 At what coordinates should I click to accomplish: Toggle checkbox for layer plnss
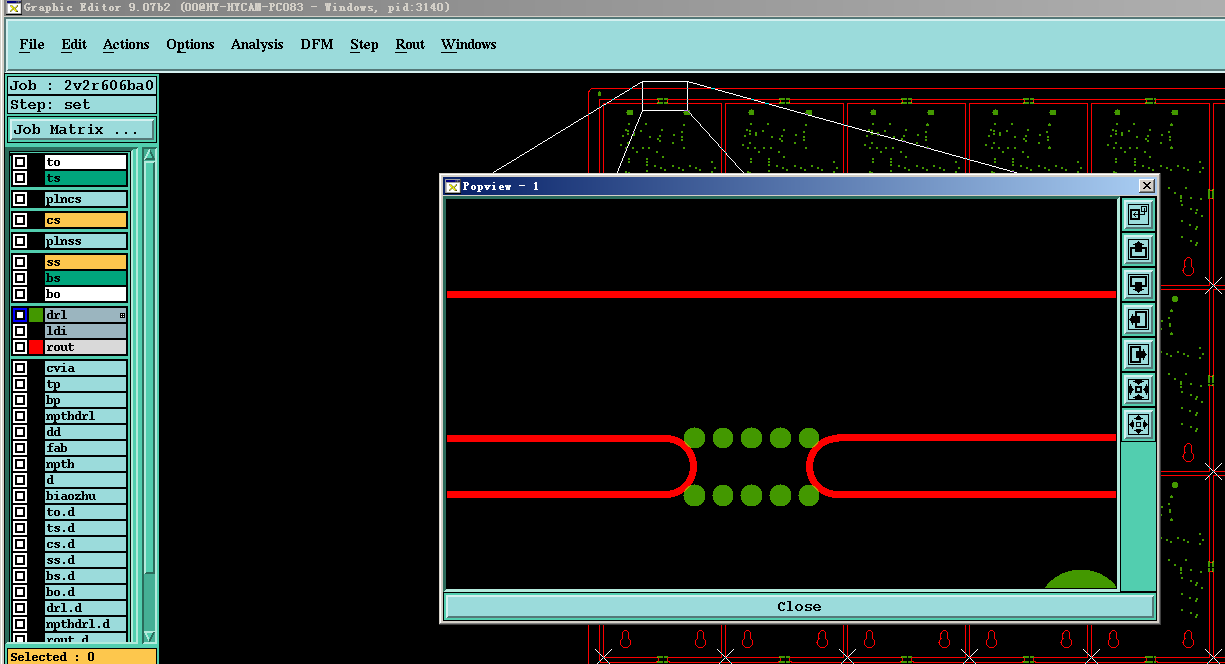[x=20, y=241]
